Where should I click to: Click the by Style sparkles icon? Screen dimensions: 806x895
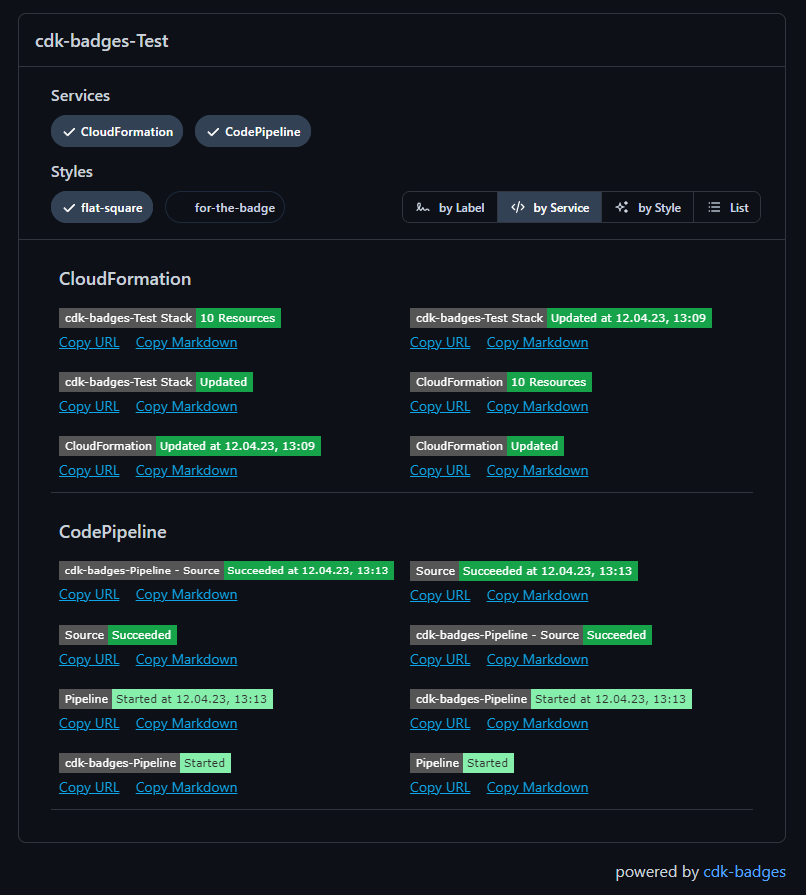(x=622, y=207)
